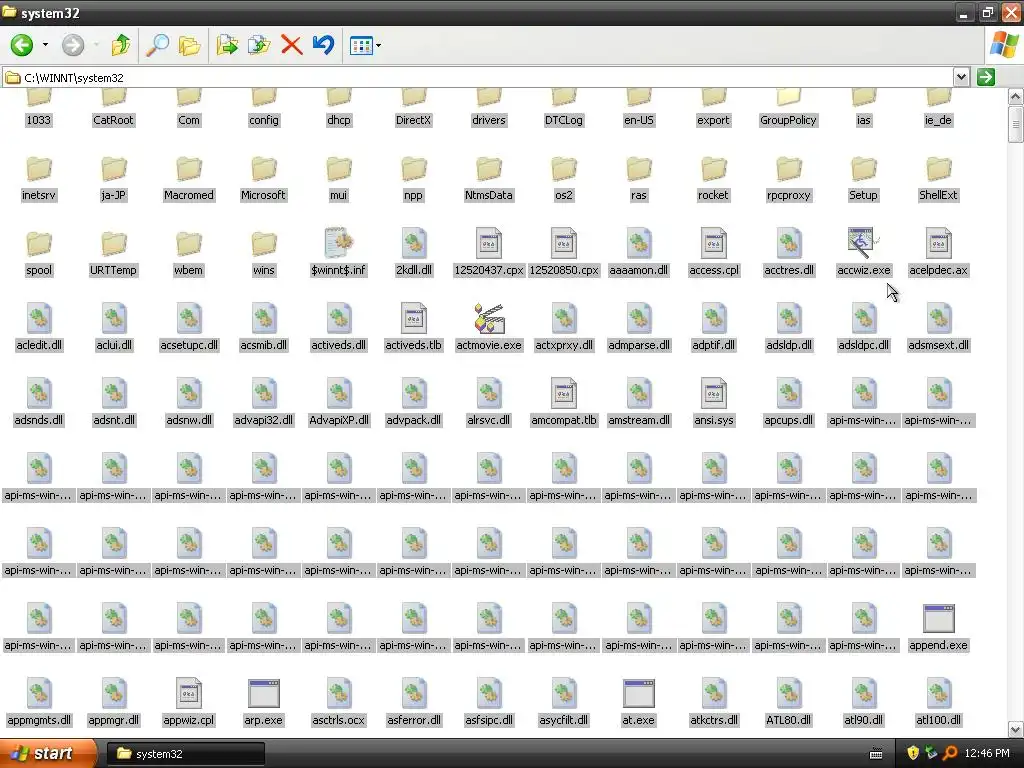This screenshot has height=768, width=1024.
Task: Select the drivers folder
Action: 488,108
